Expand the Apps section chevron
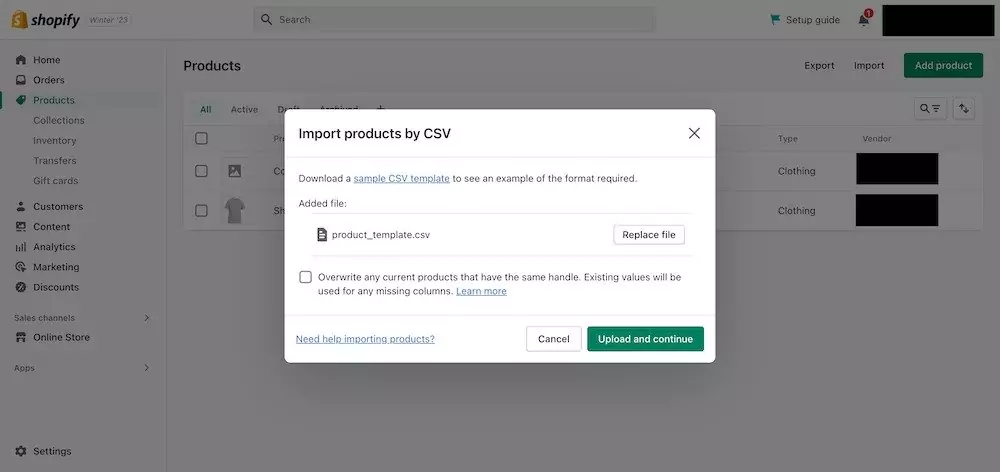 click(x=147, y=368)
